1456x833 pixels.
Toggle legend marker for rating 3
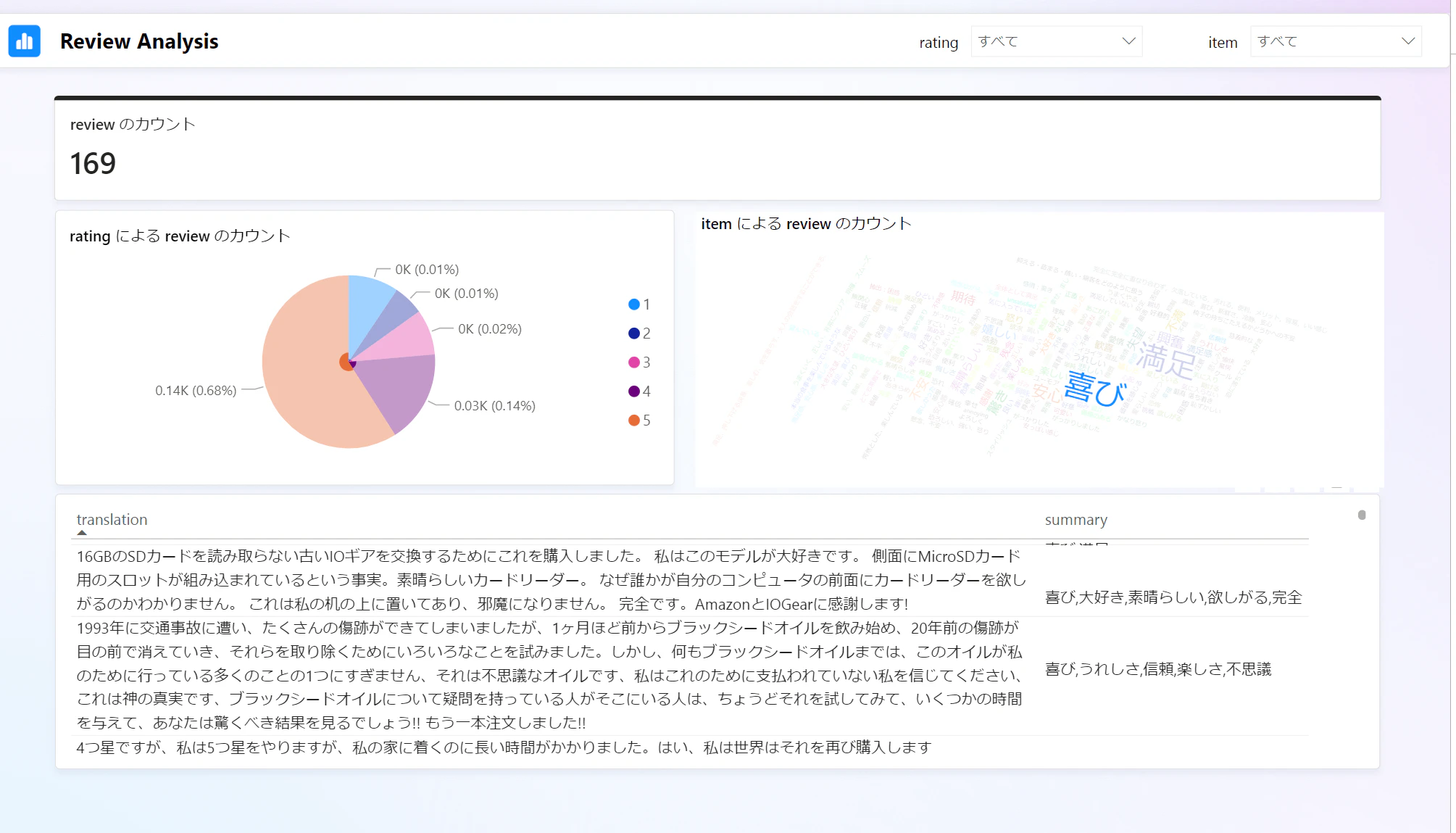pyautogui.click(x=634, y=362)
